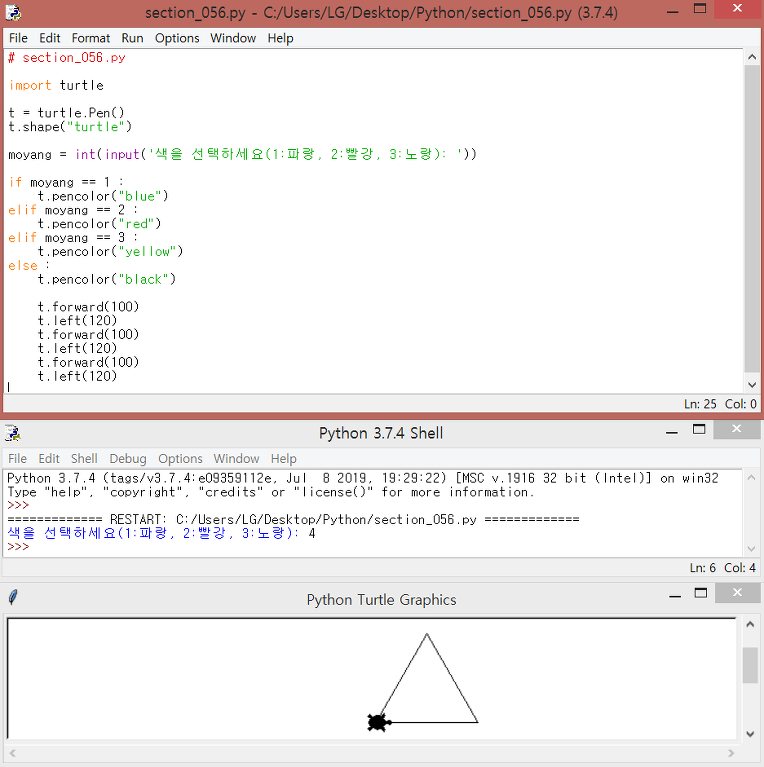Click the 'Python Turtle Graphics' title text
The height and width of the screenshot is (767, 764).
pos(382,600)
